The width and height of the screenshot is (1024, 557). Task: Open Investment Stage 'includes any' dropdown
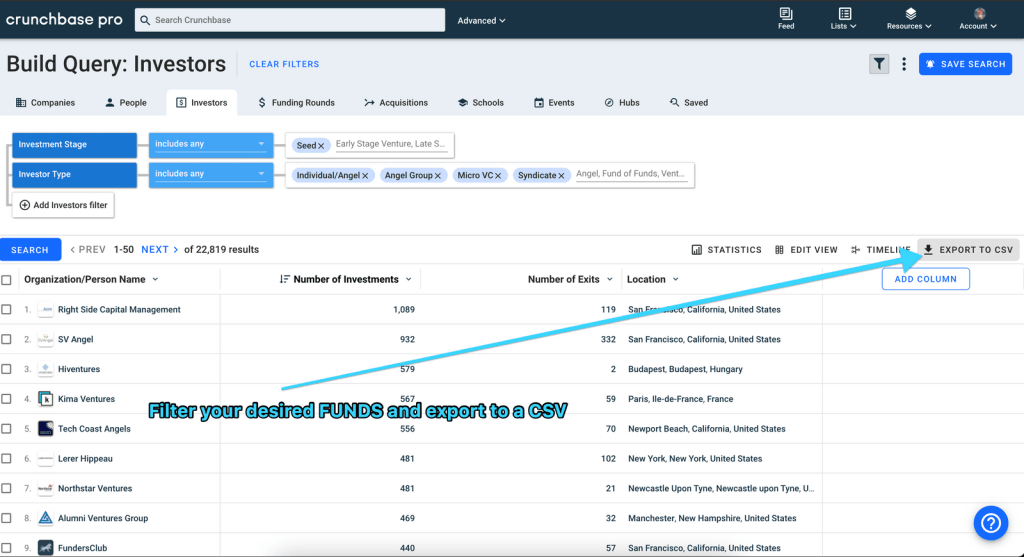210,144
